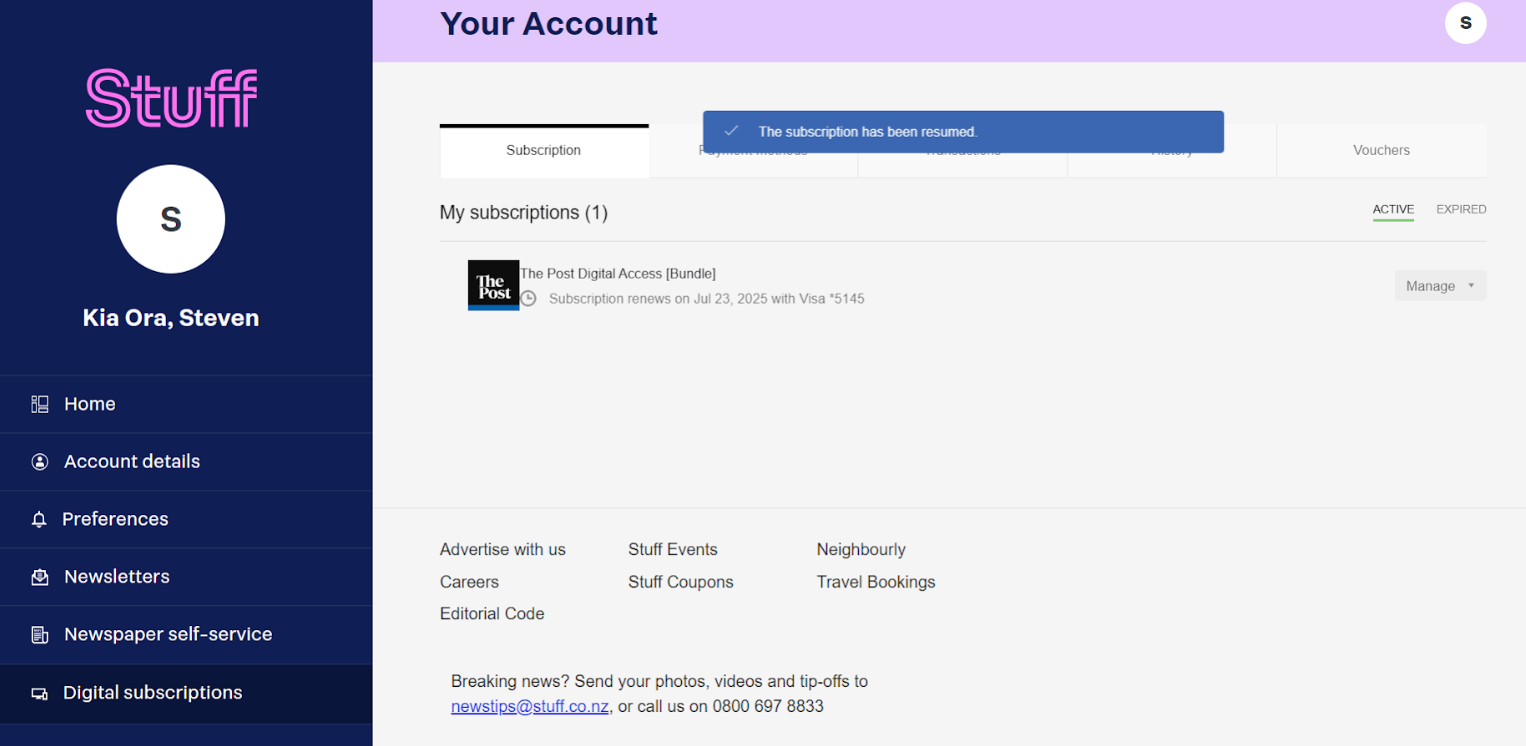The image size is (1526, 746).
Task: Click the clock icon beside renewal date
Action: click(528, 299)
